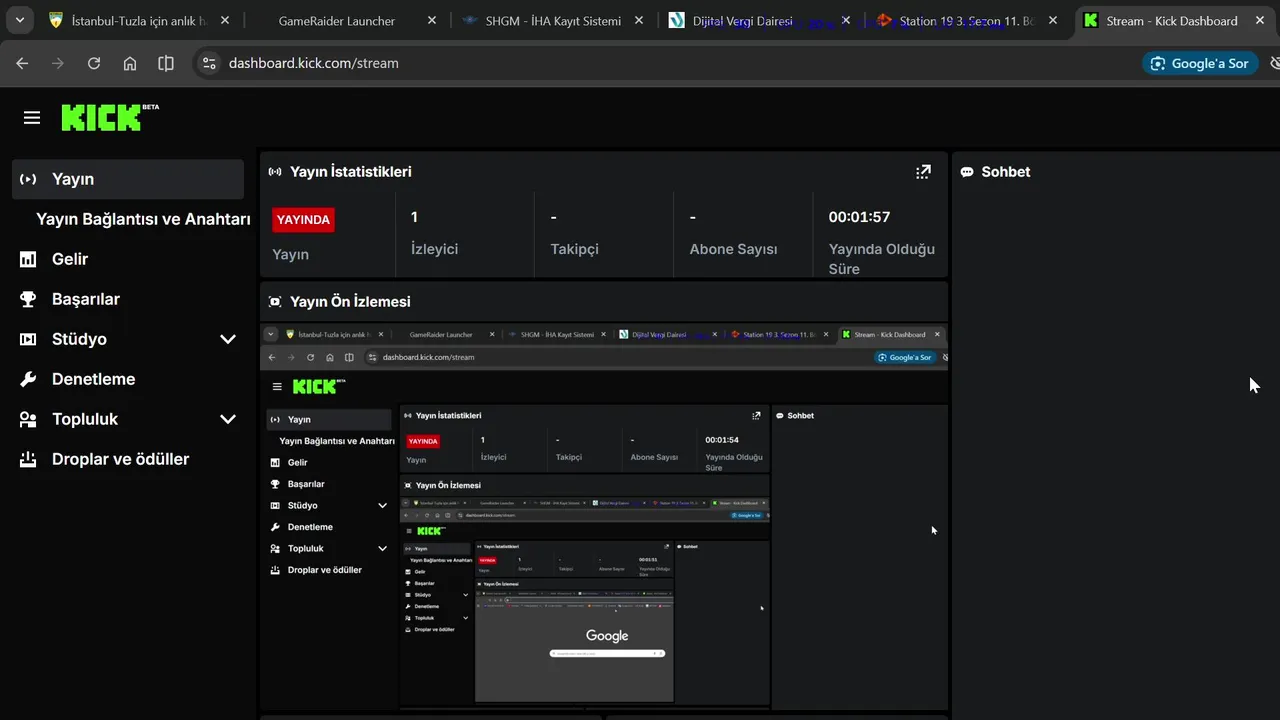The height and width of the screenshot is (720, 1280).
Task: Click the Google'a Sor button
Action: 1200,63
